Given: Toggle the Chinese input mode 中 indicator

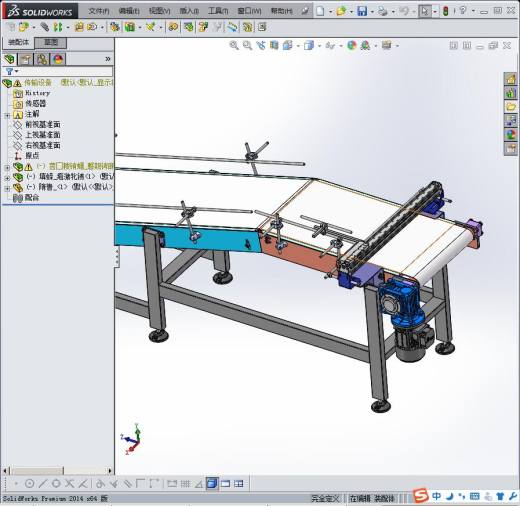Looking at the screenshot, I should click(437, 496).
